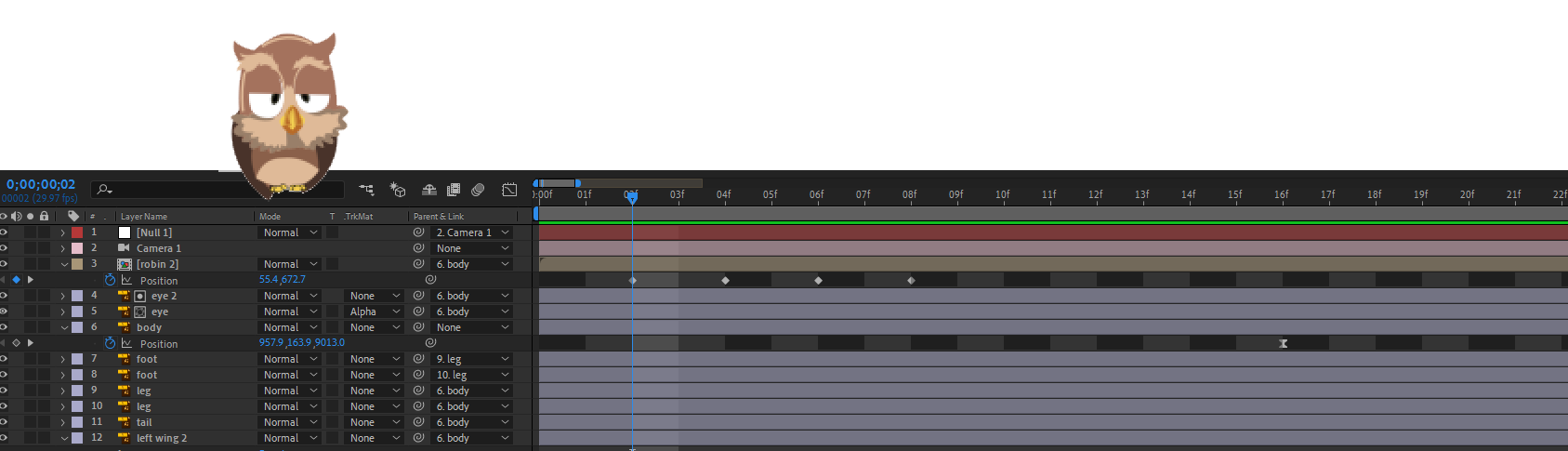Click the pick whip for Camera 1 layer
1568x451 pixels.
(x=418, y=248)
